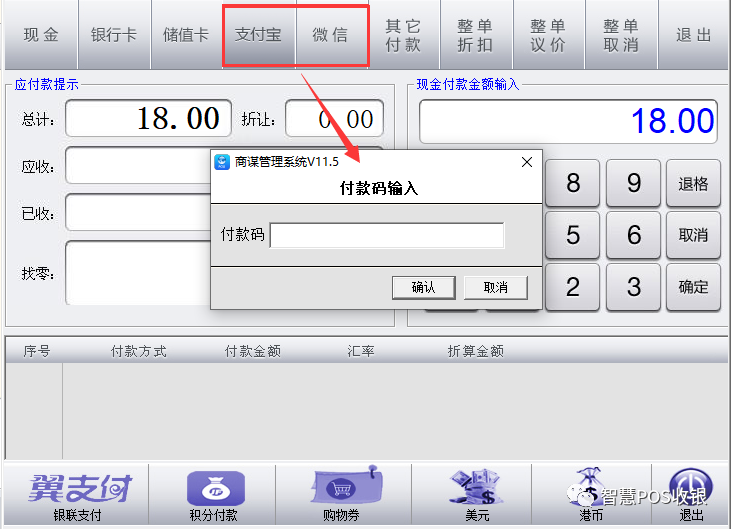The image size is (731, 529).
Task: Confirm payment code with 确认
Action: 423,287
